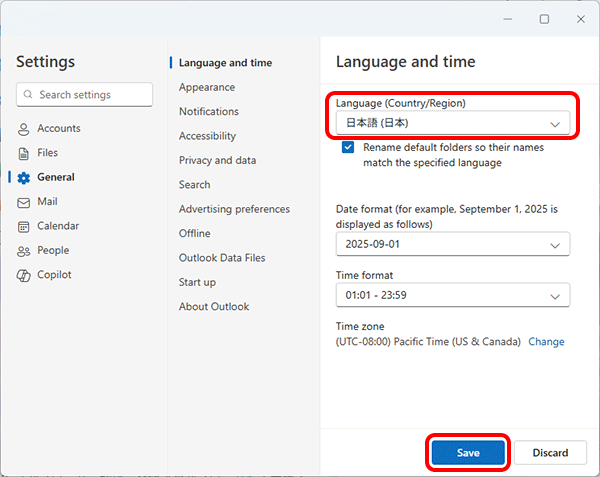Open the Notifications settings section

tap(209, 111)
